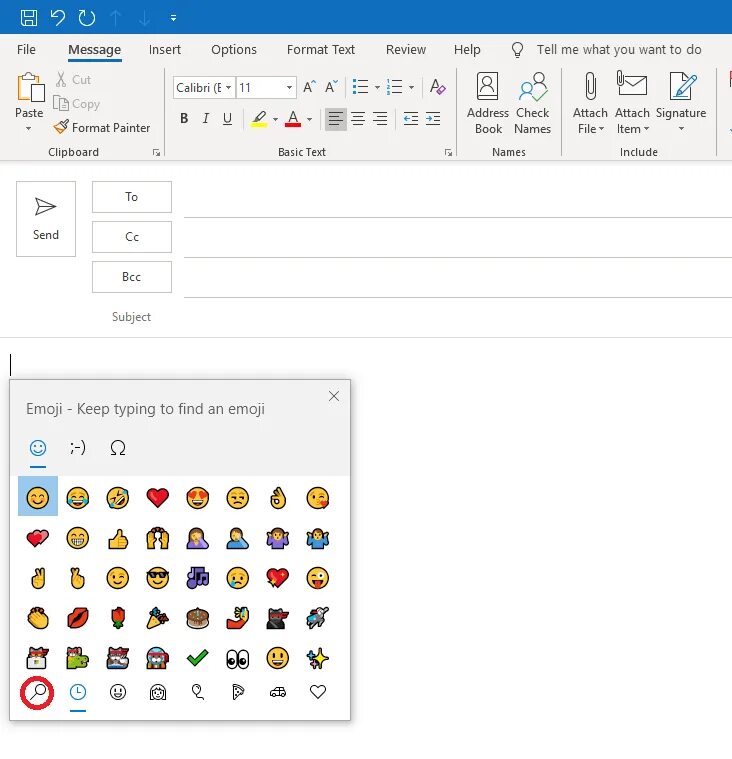Switch to the Review tab
The width and height of the screenshot is (732, 759).
click(x=406, y=49)
